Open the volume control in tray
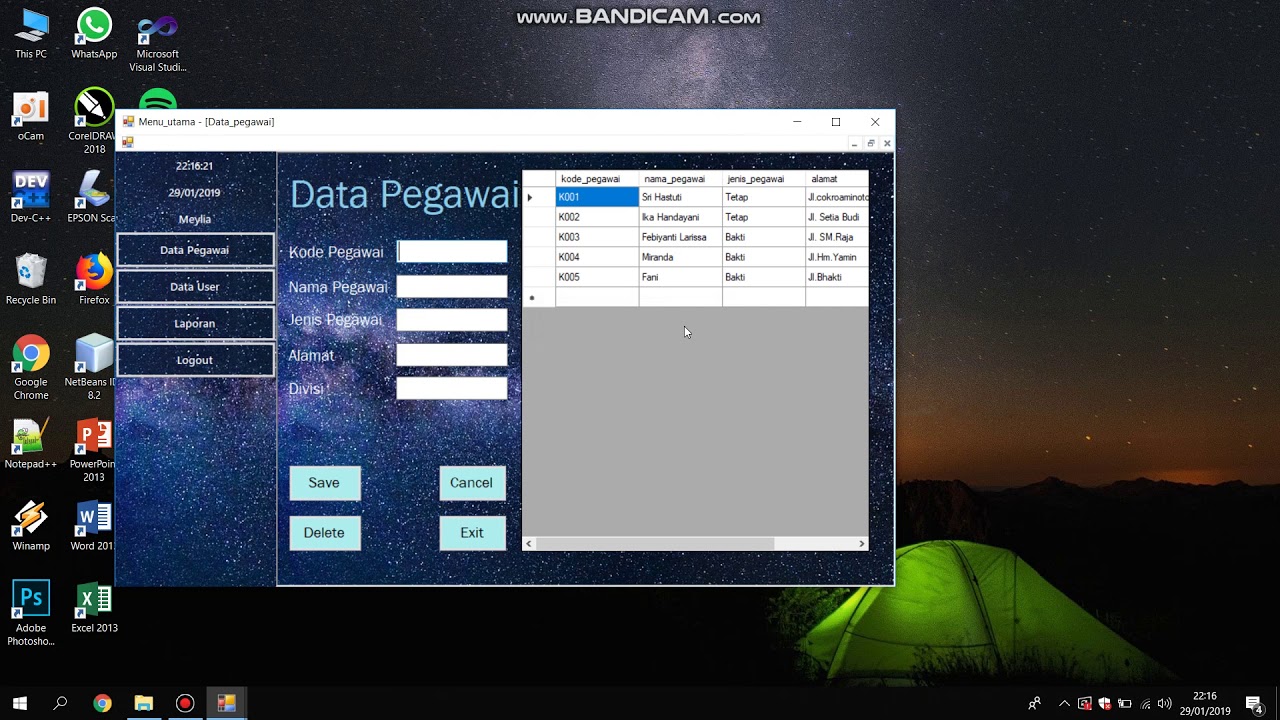1280x720 pixels. coord(1164,703)
